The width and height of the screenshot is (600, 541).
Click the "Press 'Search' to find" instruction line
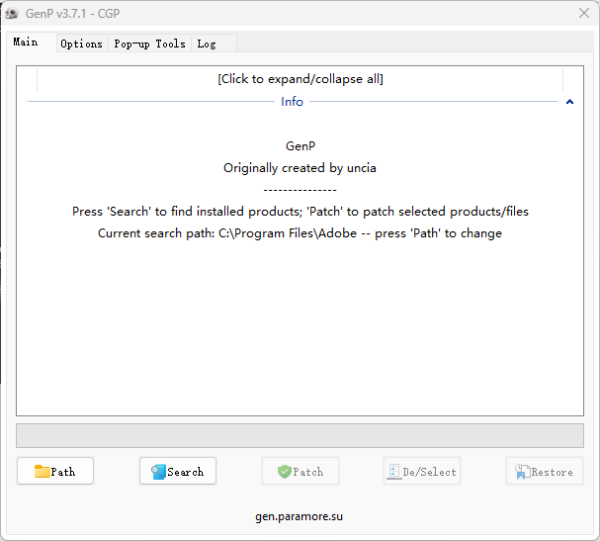300,212
